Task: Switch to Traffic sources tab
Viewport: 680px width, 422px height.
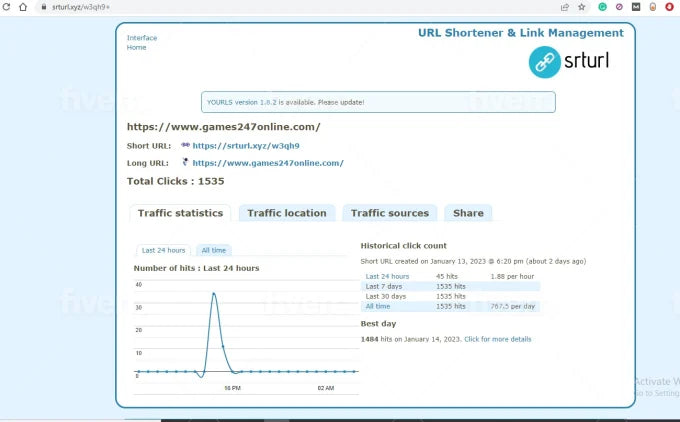Action: click(389, 213)
